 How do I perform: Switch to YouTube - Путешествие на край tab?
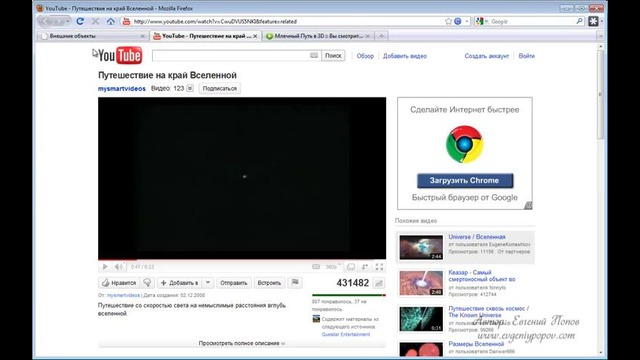(206, 36)
